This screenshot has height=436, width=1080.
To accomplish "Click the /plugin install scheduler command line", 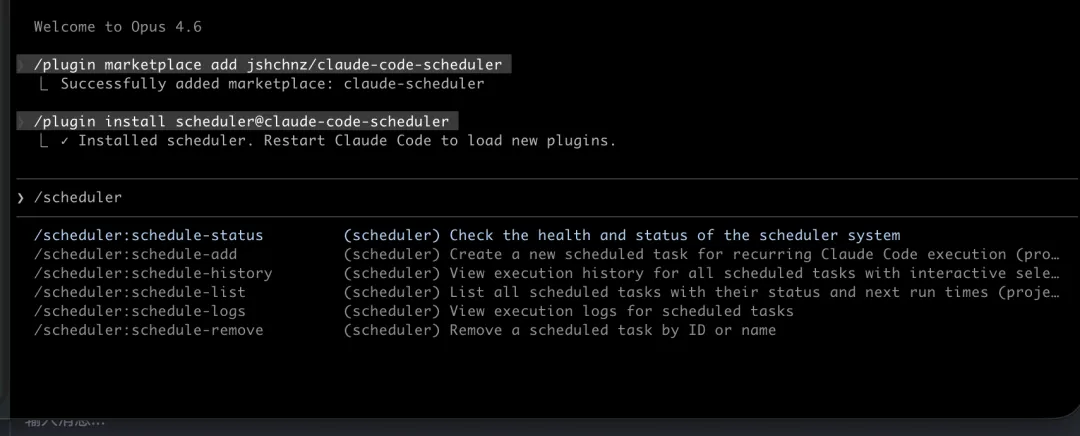I will click(x=241, y=122).
